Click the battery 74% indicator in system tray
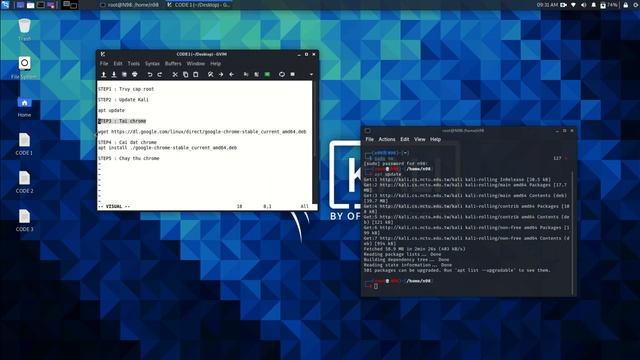Viewport: 640px width, 360px height. tap(609, 5)
